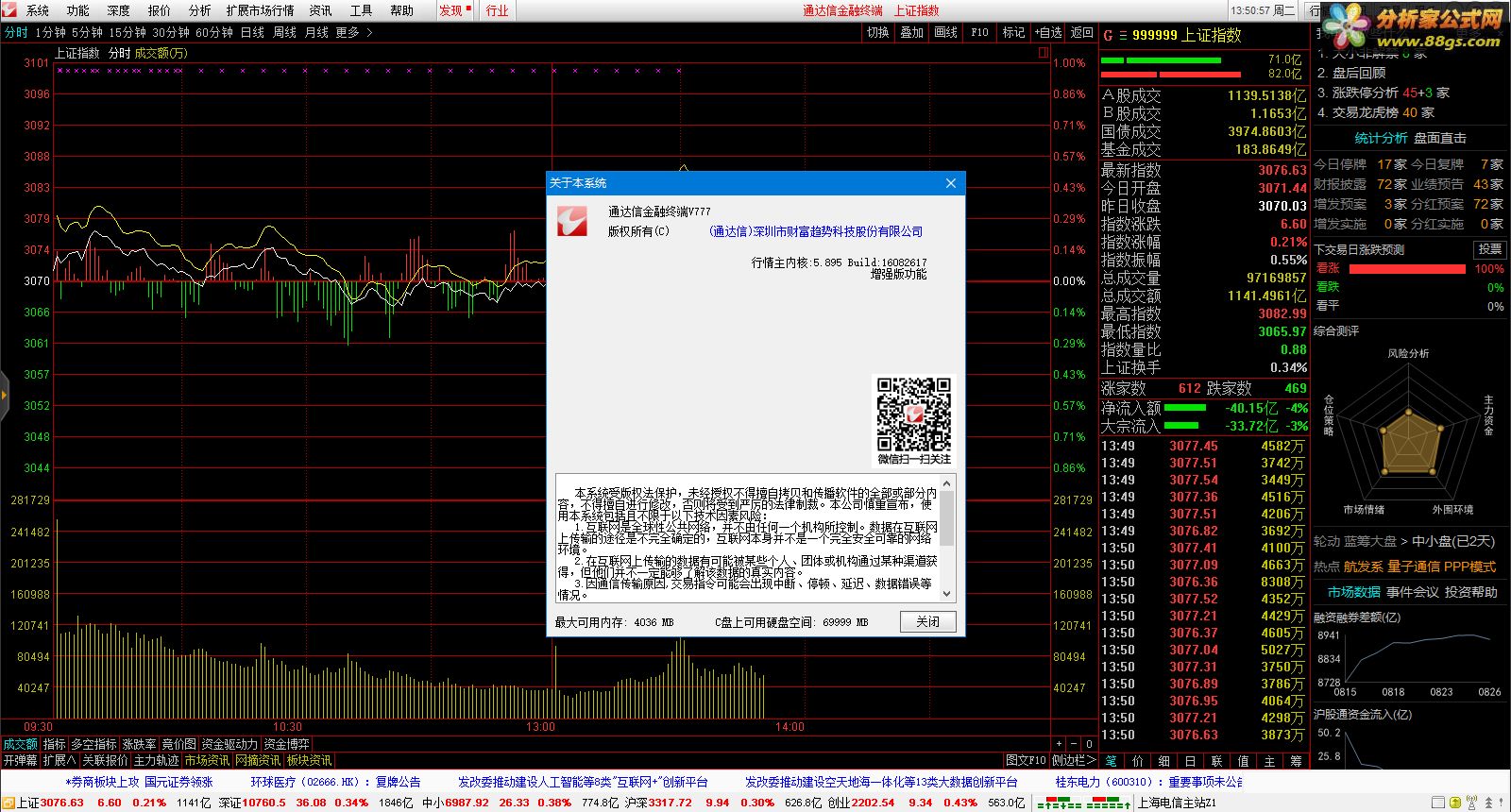The width and height of the screenshot is (1511, 812).
Task: Open the 帮助 menu
Action: coord(402,10)
